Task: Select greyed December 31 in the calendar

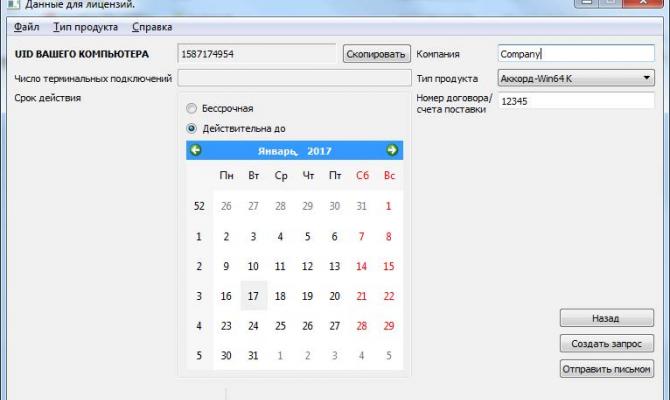Action: [361, 206]
